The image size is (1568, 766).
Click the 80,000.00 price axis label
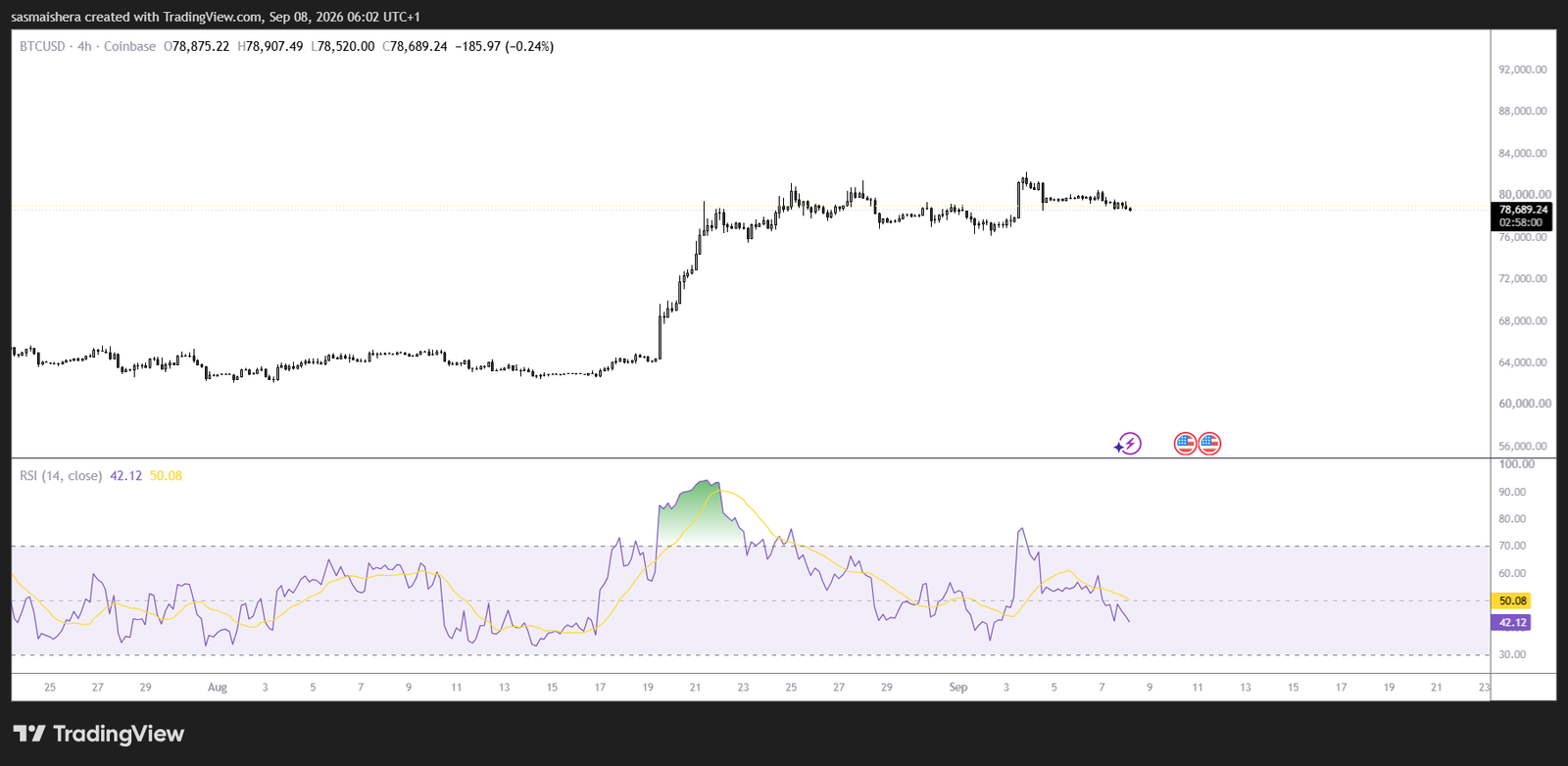[x=1525, y=194]
